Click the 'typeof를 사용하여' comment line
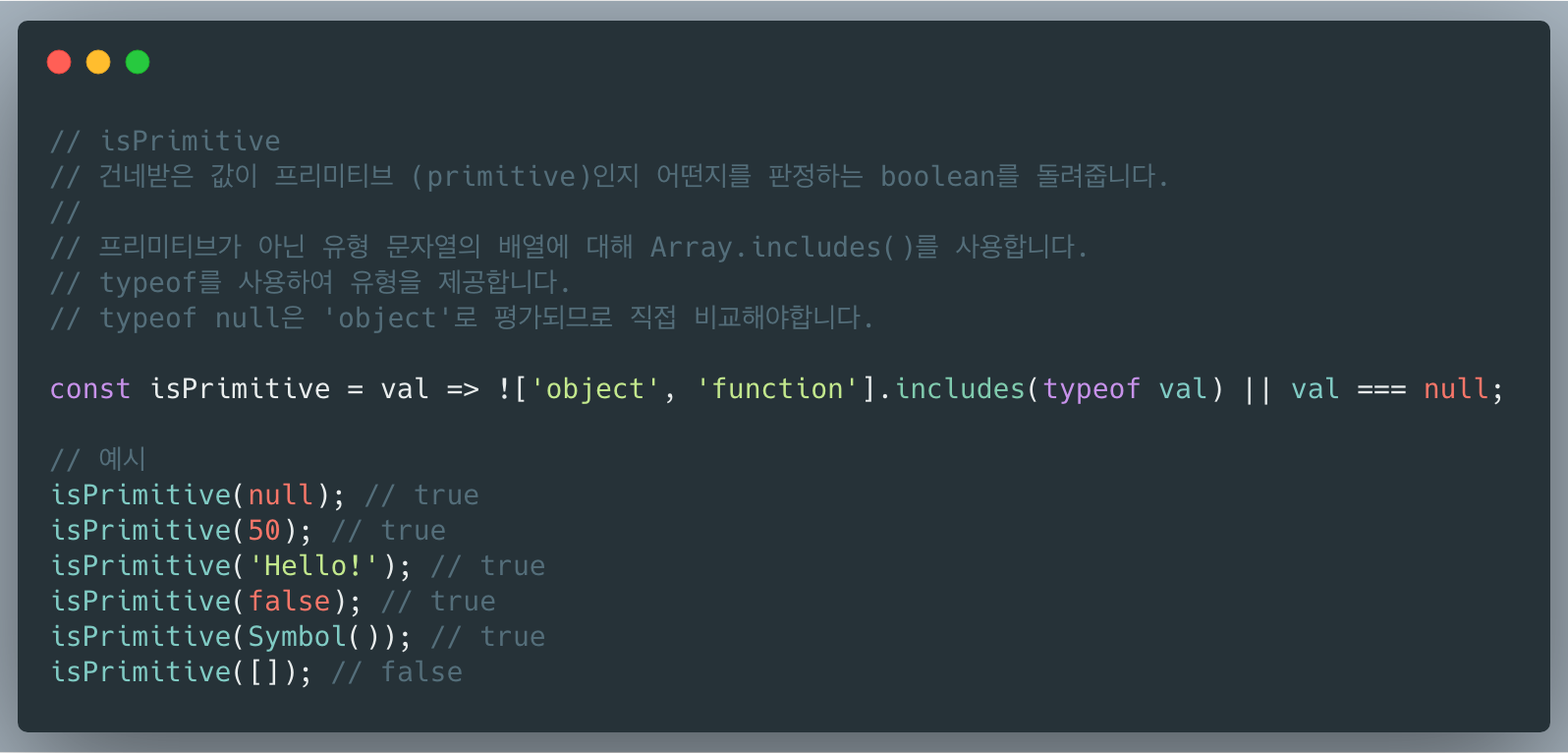Screen dimensions: 1568x753 [x=309, y=283]
